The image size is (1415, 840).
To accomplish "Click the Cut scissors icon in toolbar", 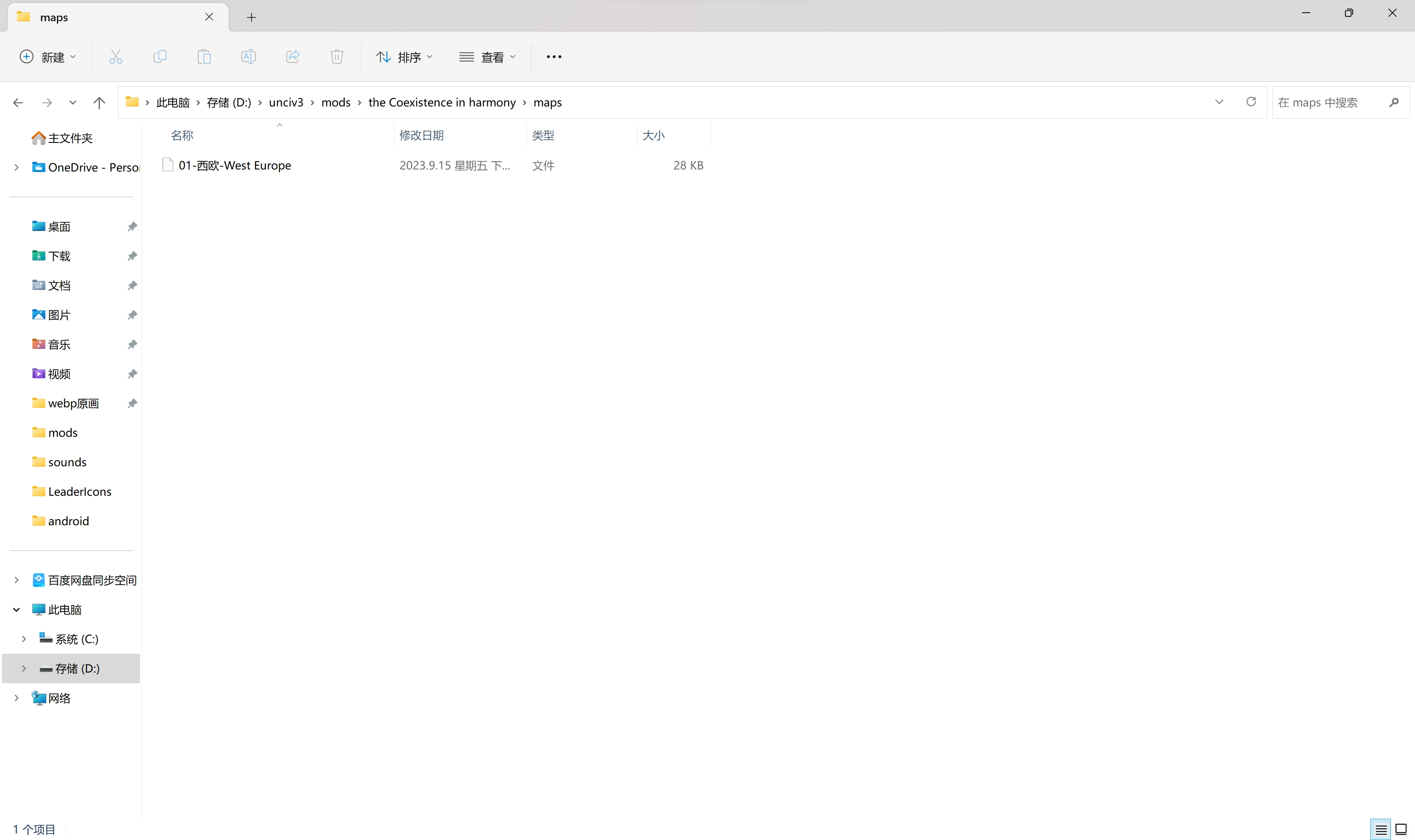I will pos(115,56).
